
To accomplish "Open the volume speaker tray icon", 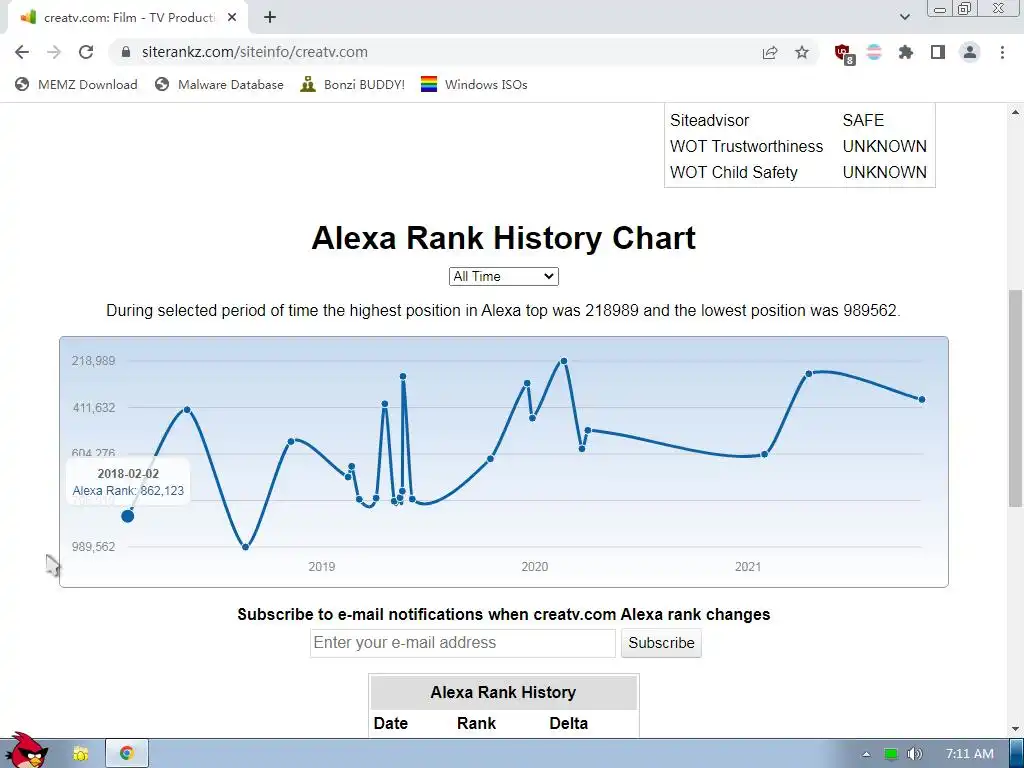I will pos(914,754).
